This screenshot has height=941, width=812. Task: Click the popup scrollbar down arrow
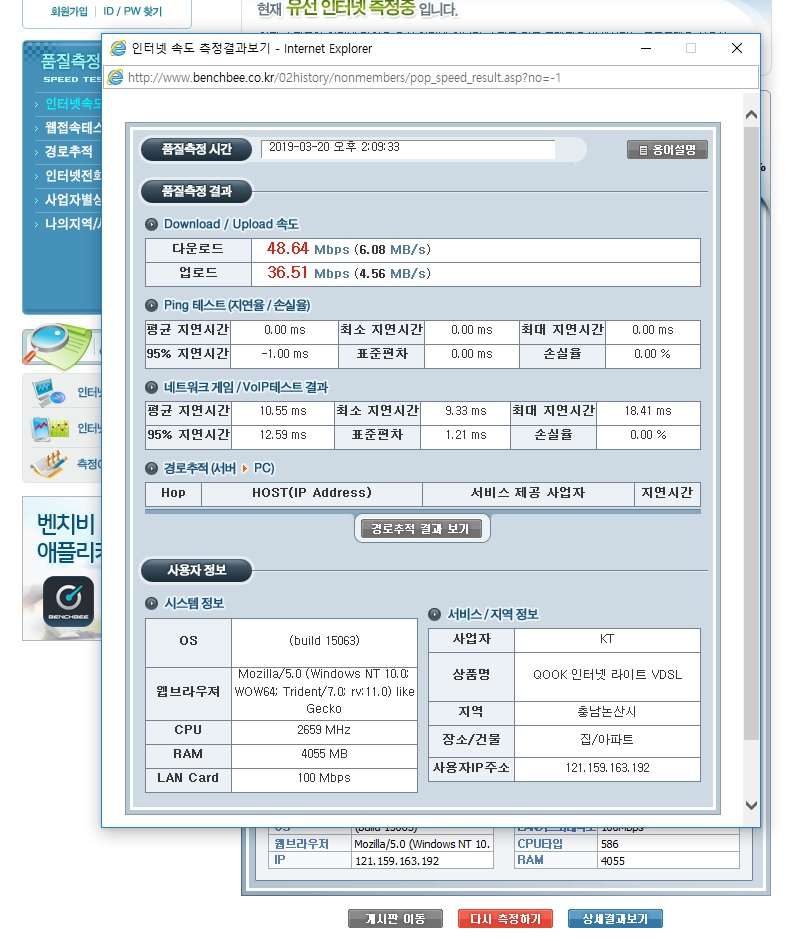[751, 805]
